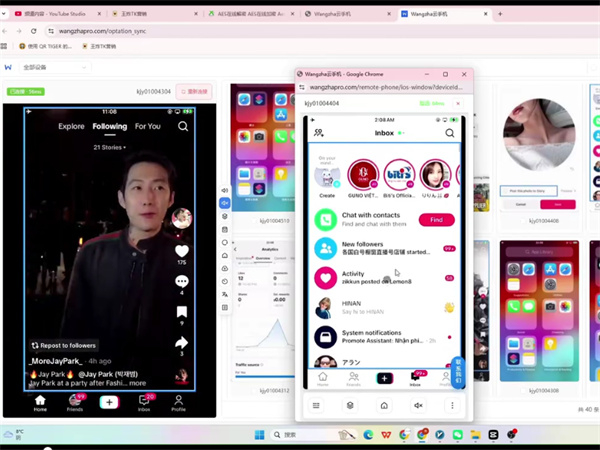Open the kjy01004308 phone thumbnail
This screenshot has height=450, width=600.
point(539,311)
